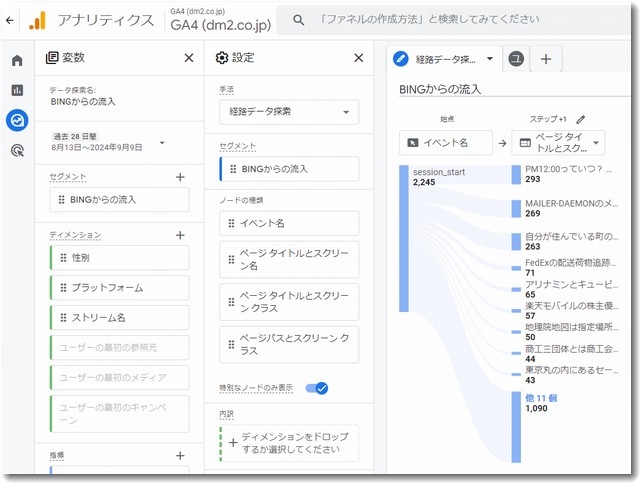This screenshot has width=640, height=483.
Task: Close the 変数 panel
Action: click(x=188, y=58)
